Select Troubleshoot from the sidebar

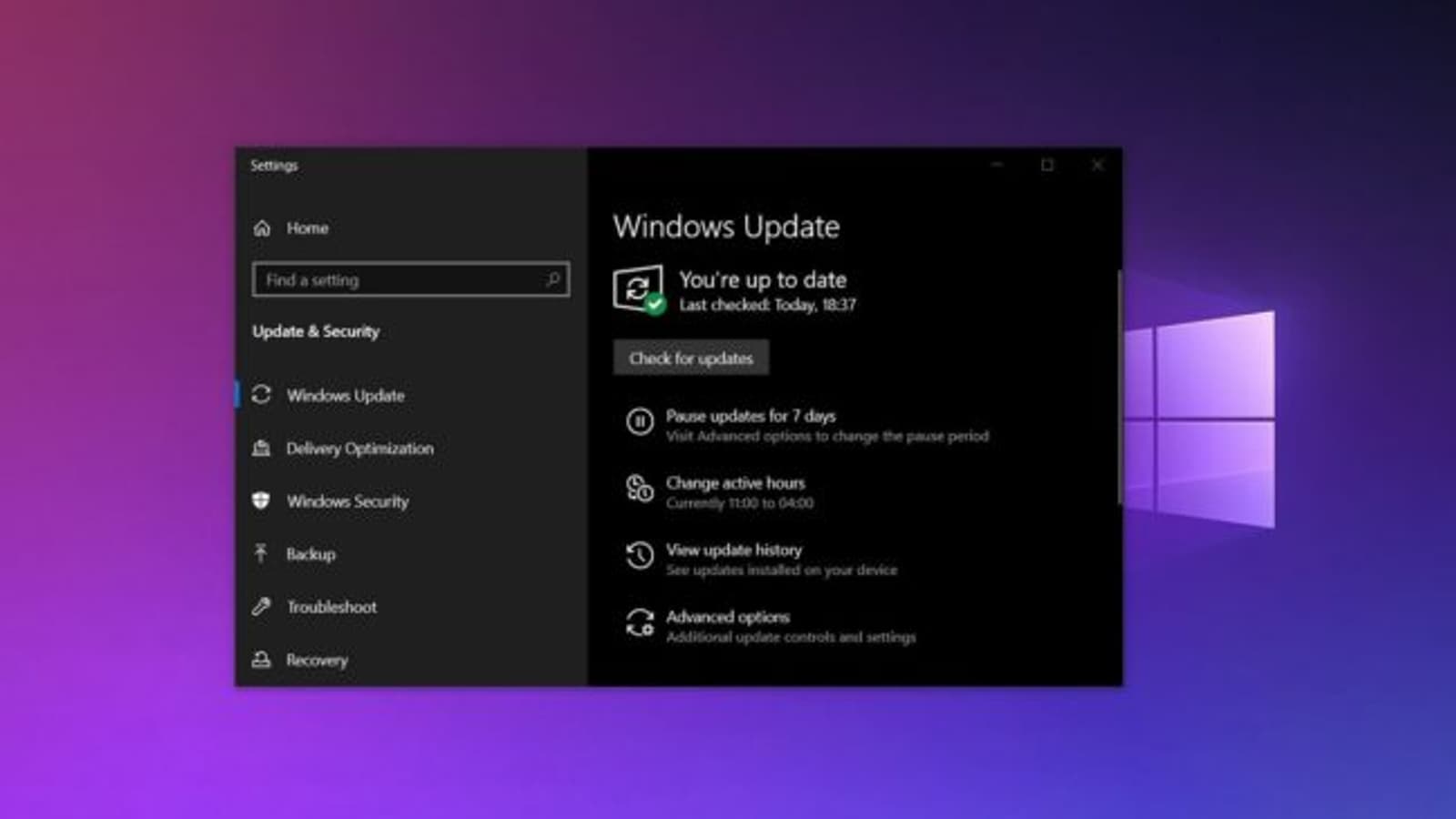pos(331,607)
